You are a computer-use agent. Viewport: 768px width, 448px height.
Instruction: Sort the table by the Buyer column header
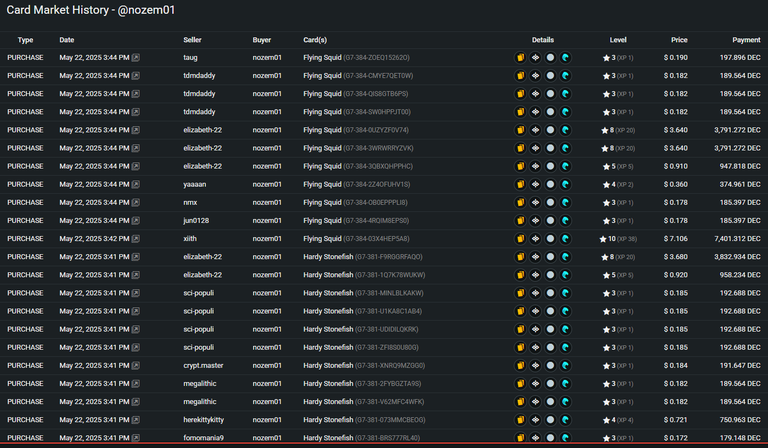[262, 40]
